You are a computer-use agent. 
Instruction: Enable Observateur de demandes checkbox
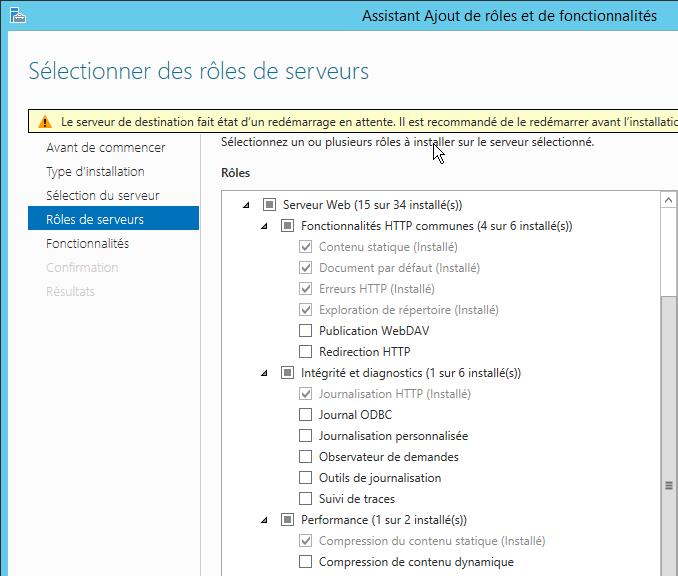point(305,457)
